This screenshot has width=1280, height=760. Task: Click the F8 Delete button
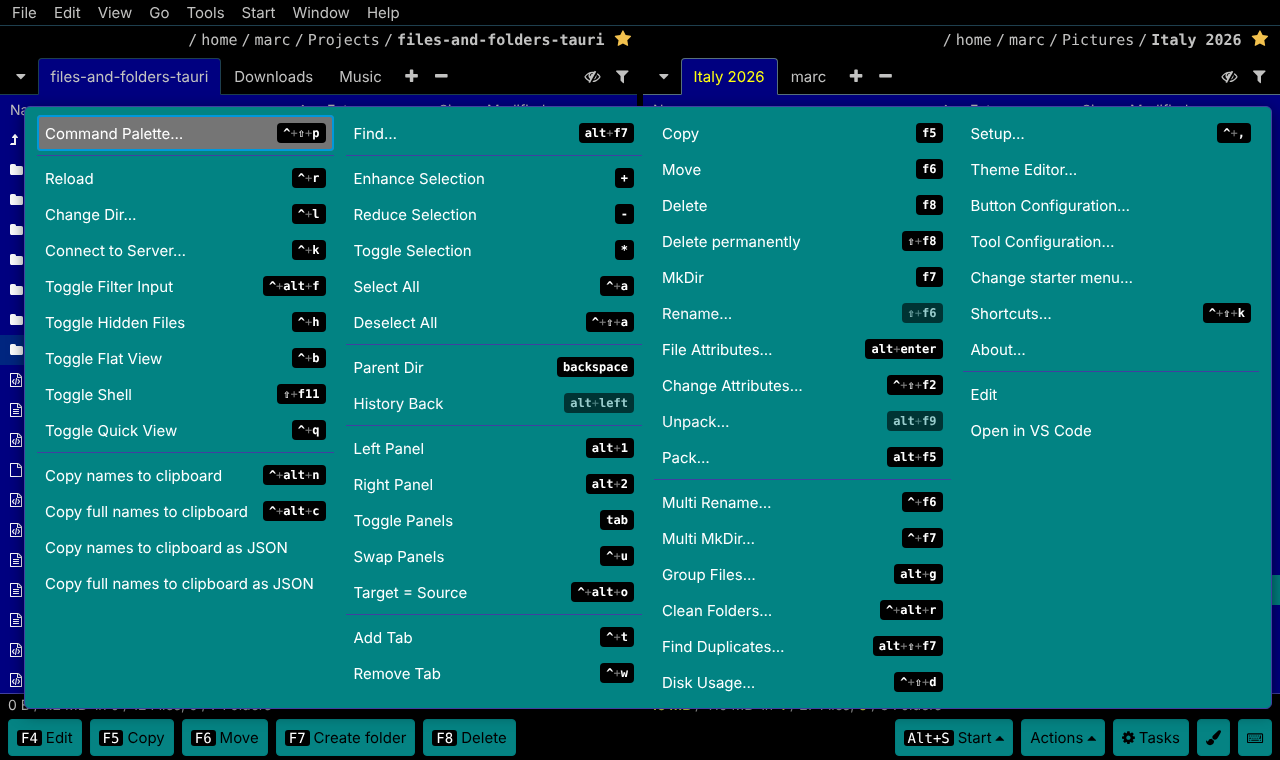[470, 738]
